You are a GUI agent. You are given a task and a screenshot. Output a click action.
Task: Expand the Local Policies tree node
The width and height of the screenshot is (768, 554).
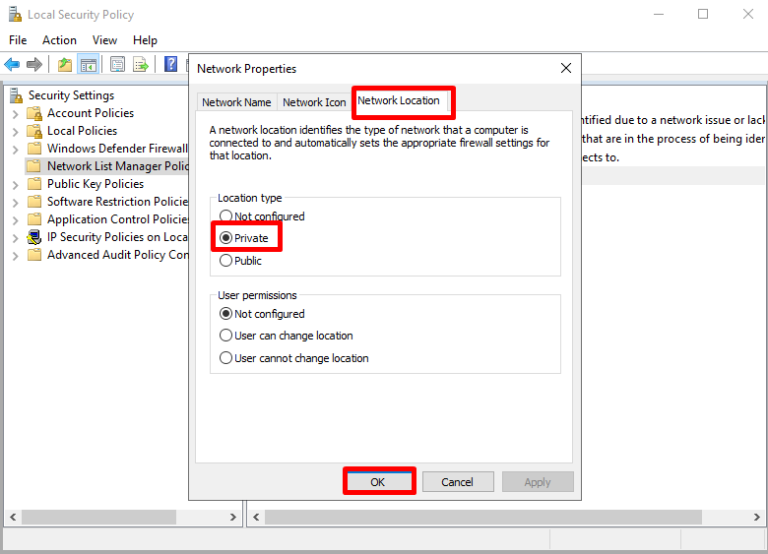point(15,131)
